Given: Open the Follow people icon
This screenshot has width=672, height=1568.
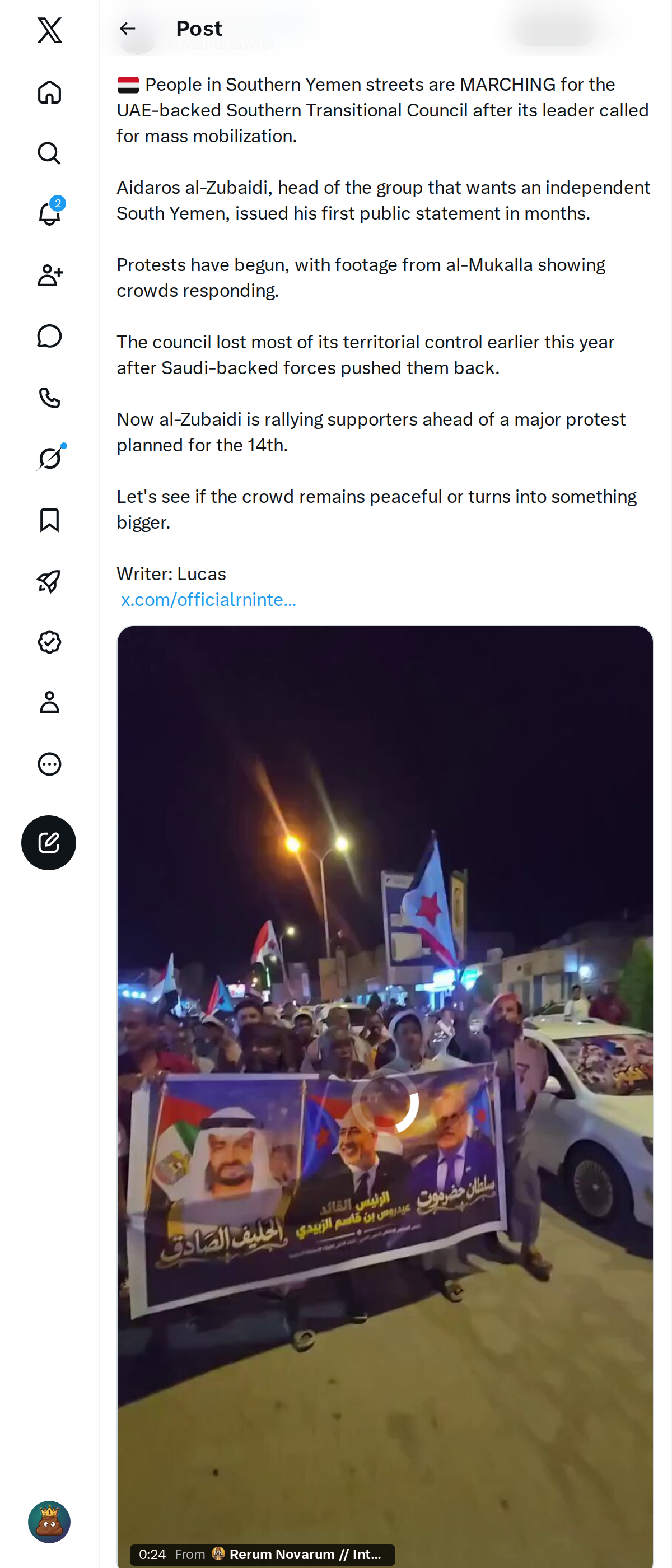Looking at the screenshot, I should 49,275.
